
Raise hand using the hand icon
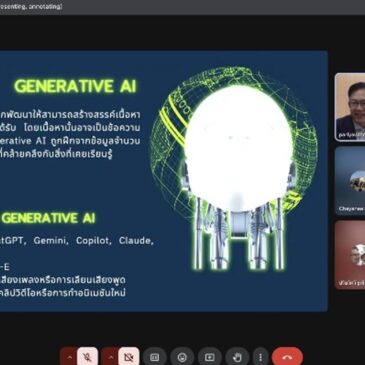point(237,357)
